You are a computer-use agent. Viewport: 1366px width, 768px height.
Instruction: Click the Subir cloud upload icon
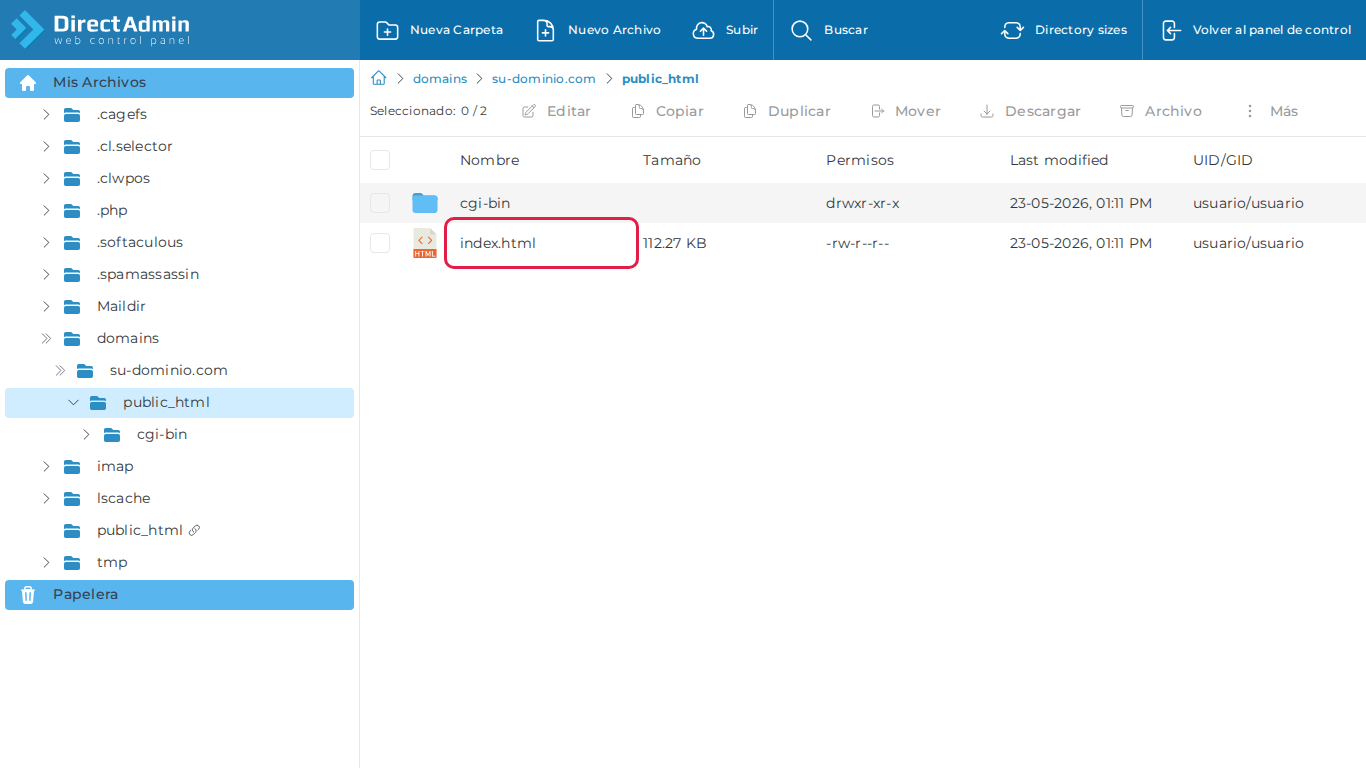(x=704, y=30)
